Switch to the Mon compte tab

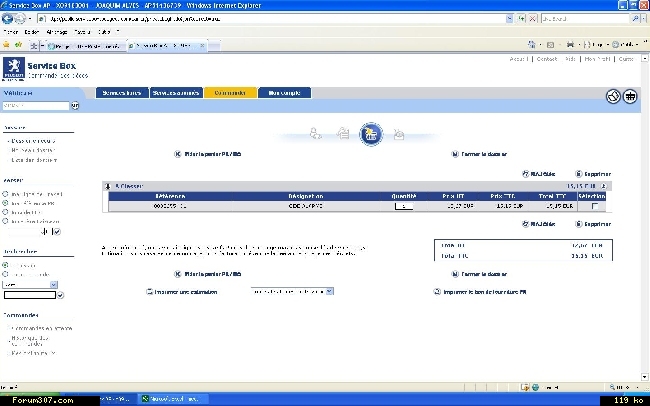(x=284, y=93)
